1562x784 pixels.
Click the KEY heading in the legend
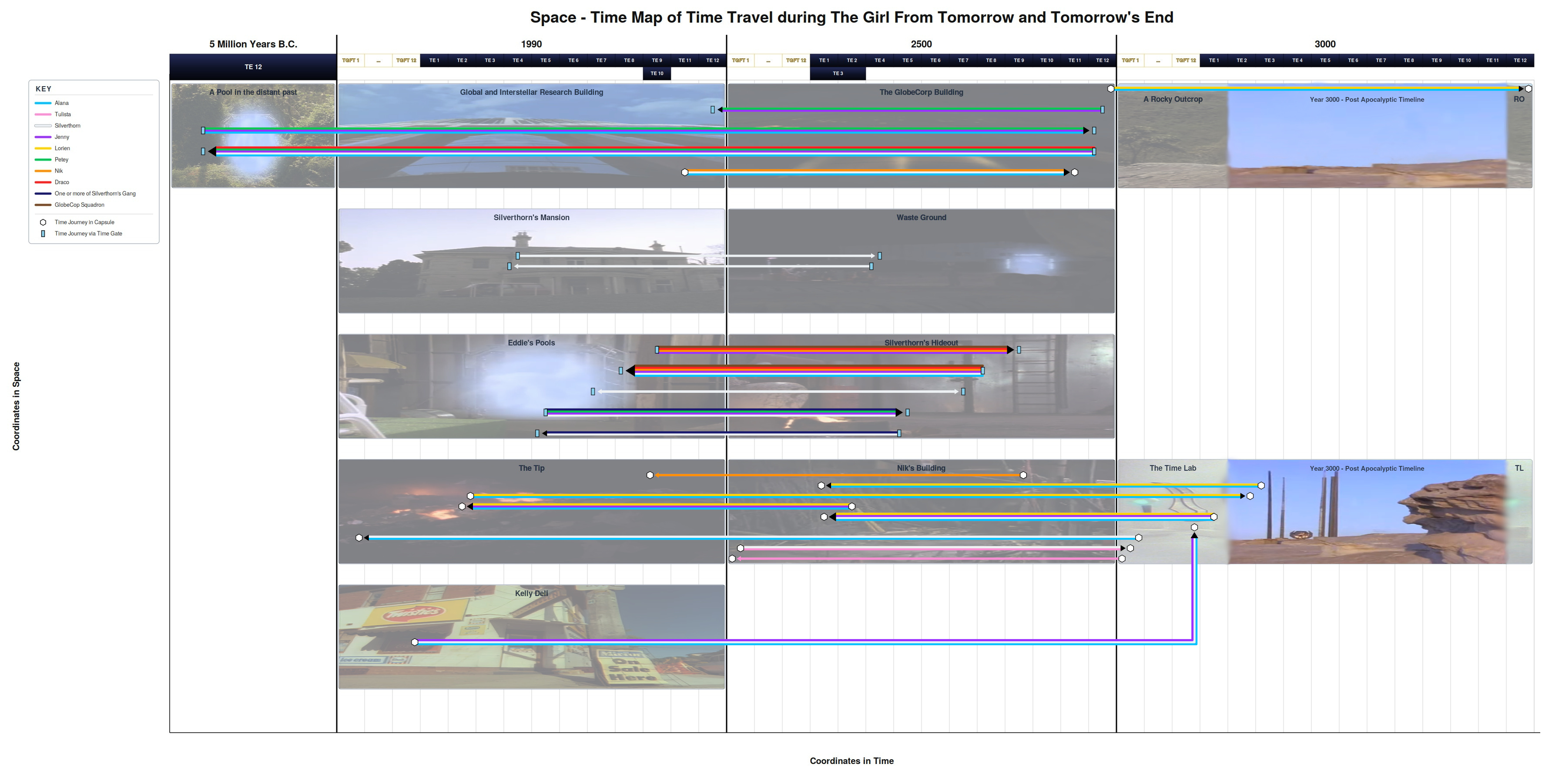coord(44,89)
